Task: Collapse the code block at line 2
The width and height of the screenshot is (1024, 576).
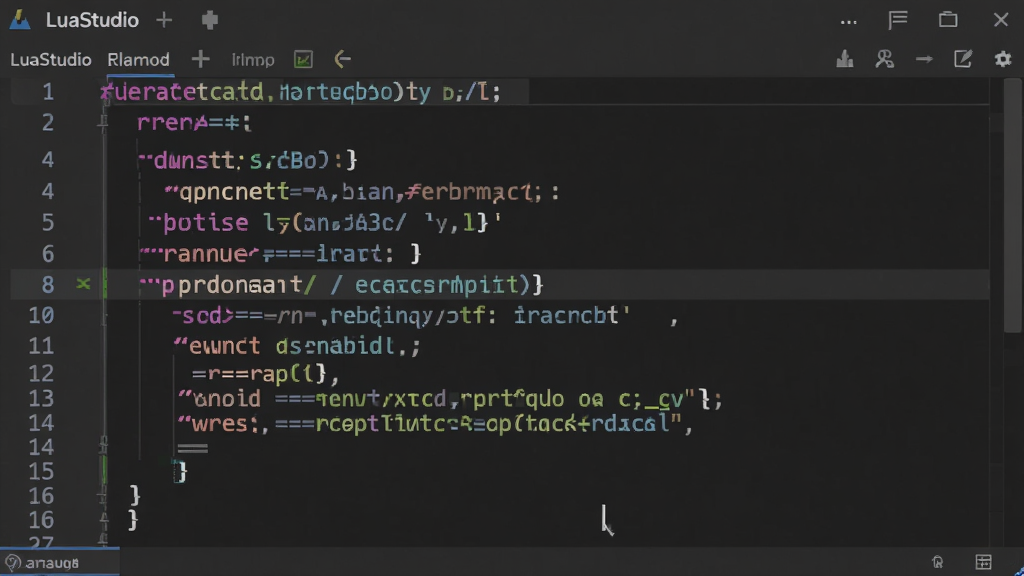Action: [x=103, y=121]
